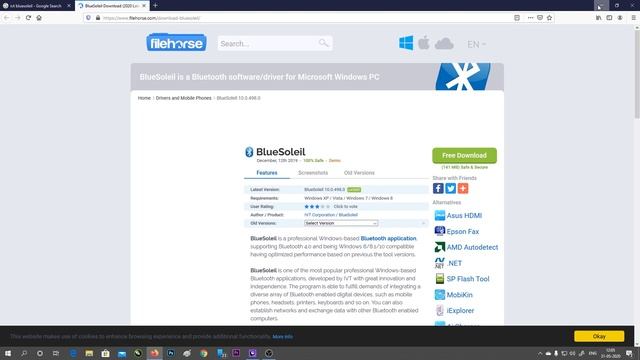
Task: Save page to Pocket
Action: click(x=540, y=18)
